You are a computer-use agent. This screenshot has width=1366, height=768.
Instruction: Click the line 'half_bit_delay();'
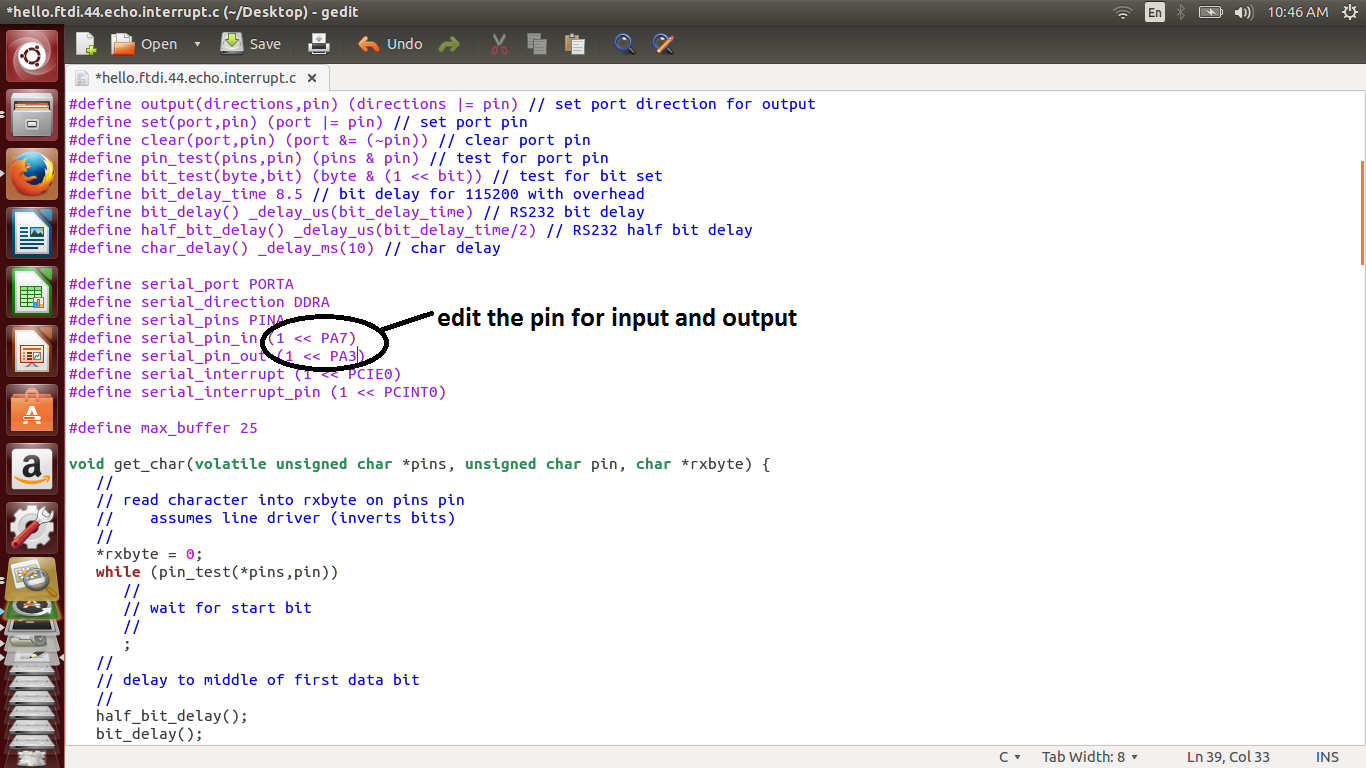point(172,716)
